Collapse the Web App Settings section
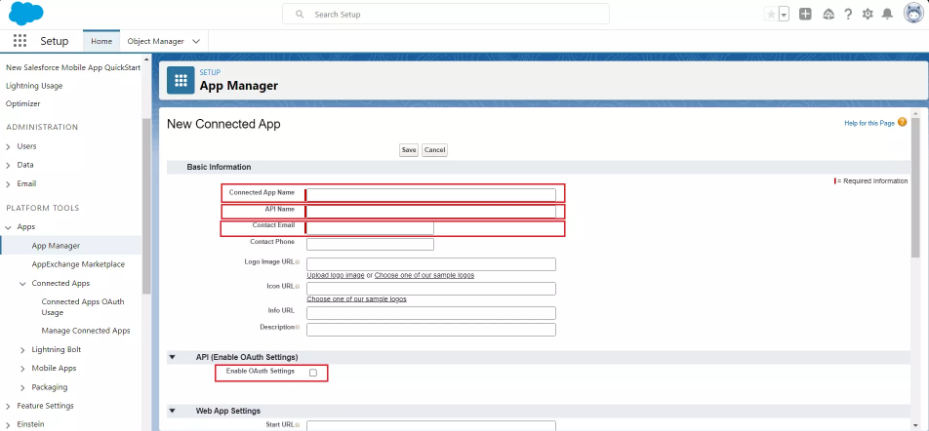The height and width of the screenshot is (431, 929). 173,411
